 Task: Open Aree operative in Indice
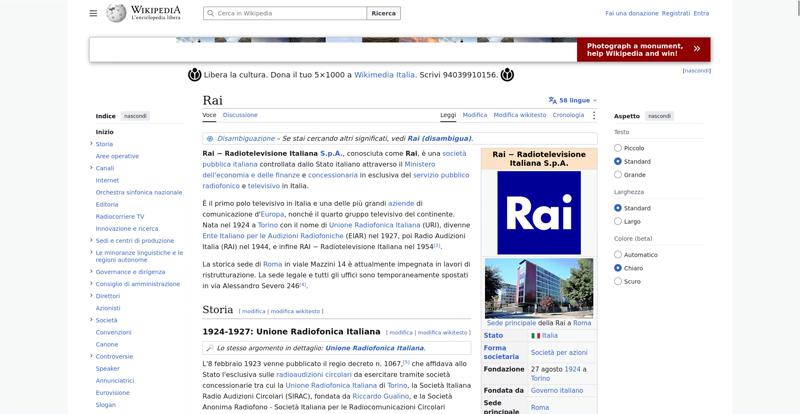pyautogui.click(x=117, y=156)
